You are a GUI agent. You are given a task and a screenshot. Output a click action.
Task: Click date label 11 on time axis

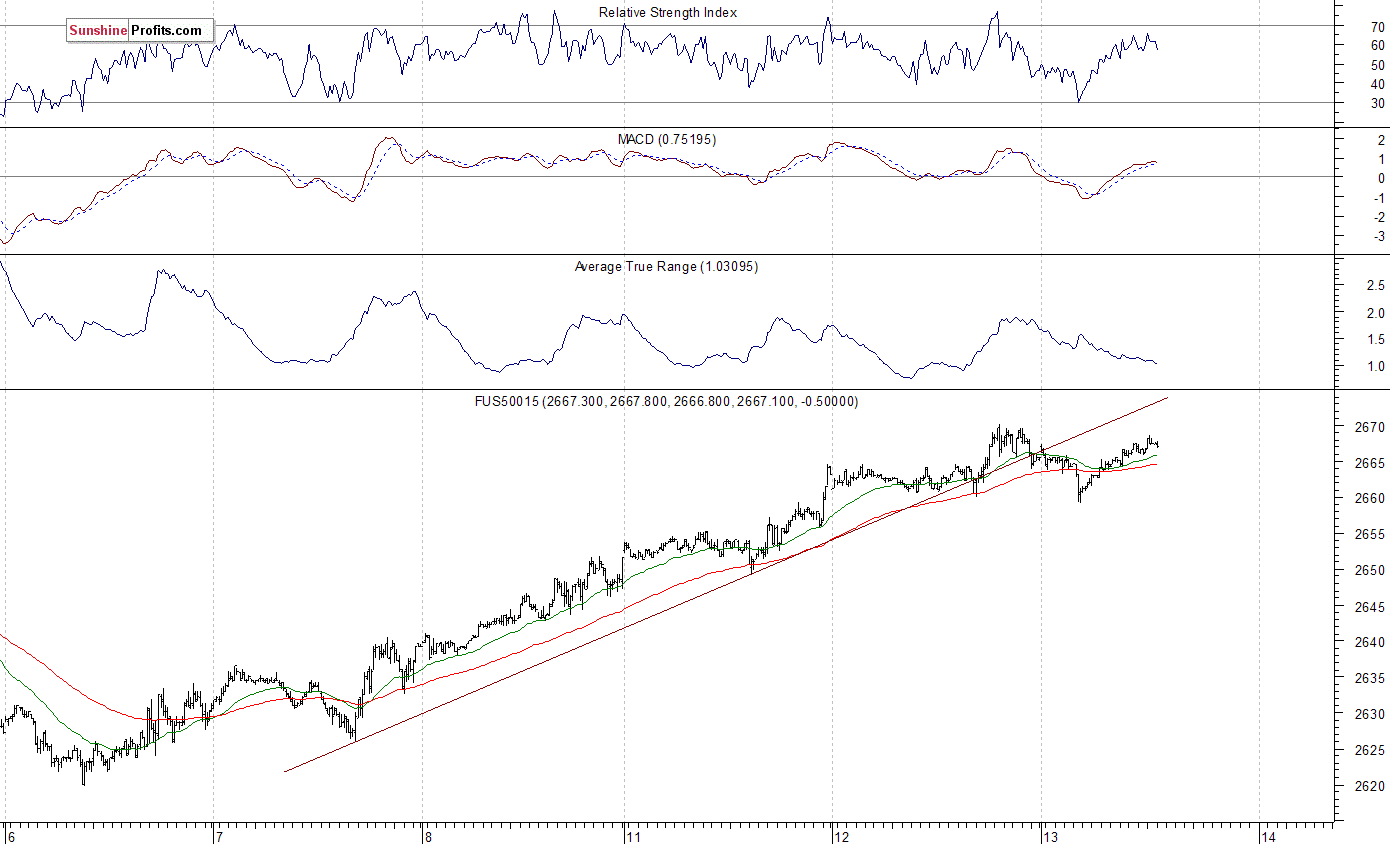(632, 836)
